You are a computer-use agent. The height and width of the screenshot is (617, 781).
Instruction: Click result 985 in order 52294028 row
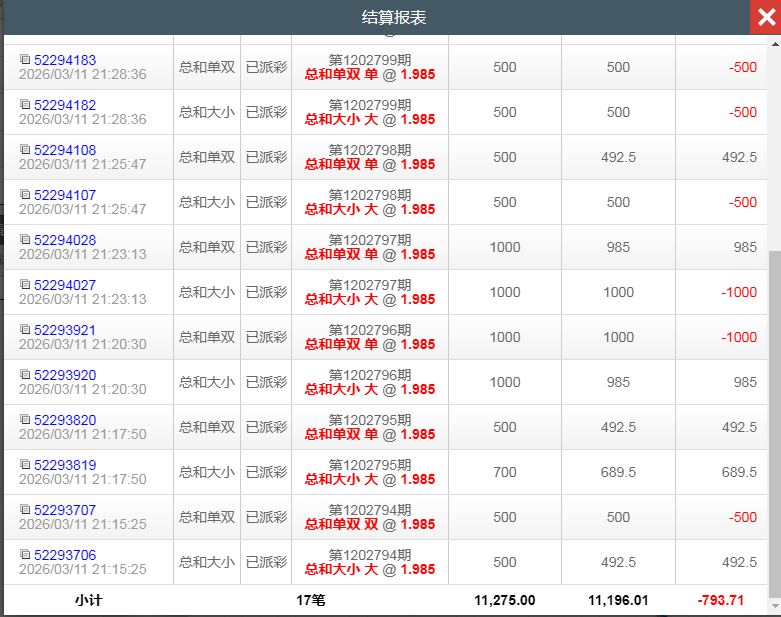click(745, 247)
